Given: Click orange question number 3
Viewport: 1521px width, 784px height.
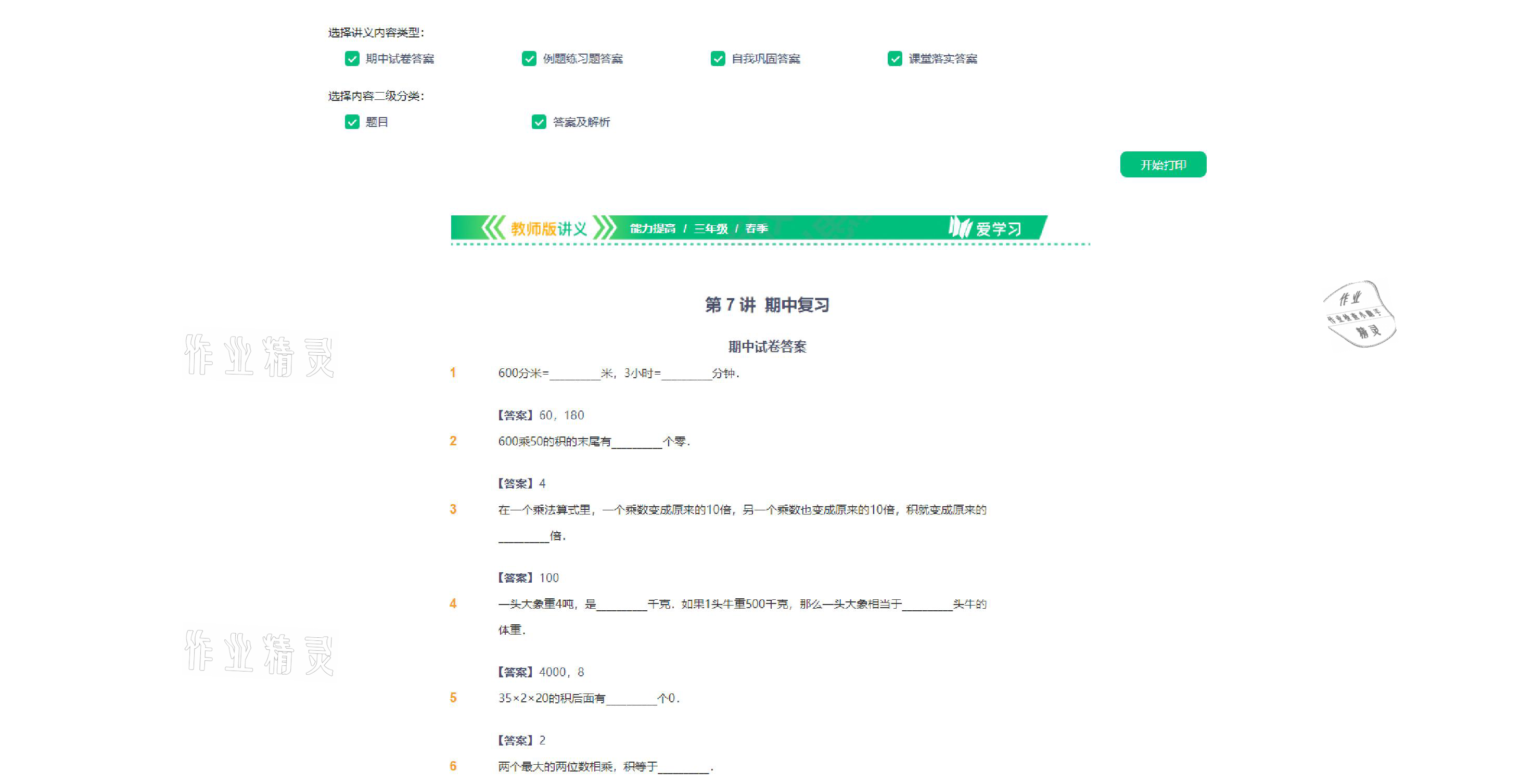Looking at the screenshot, I should click(453, 509).
